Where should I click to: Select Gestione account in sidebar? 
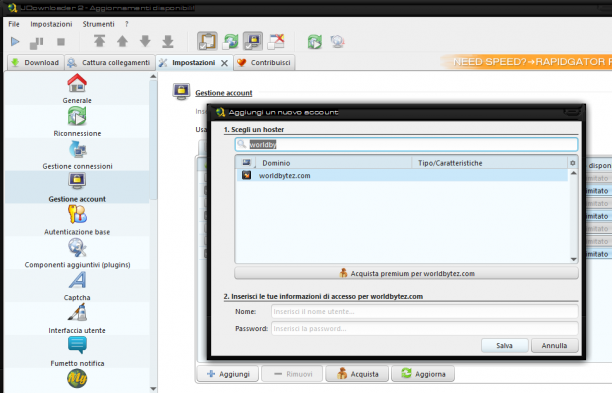[77, 187]
